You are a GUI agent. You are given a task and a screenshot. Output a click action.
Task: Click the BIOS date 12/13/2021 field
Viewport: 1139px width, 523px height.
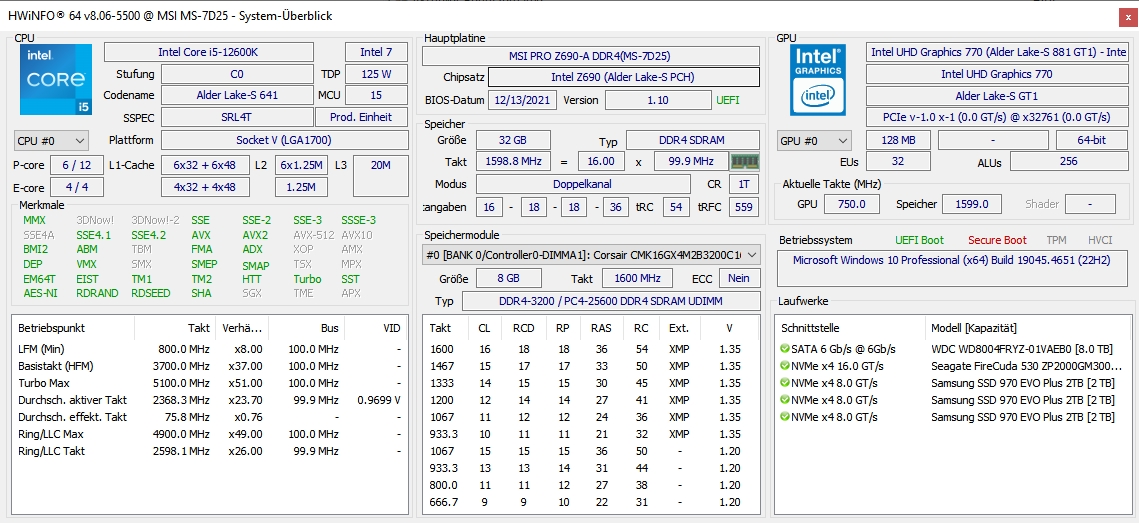coord(522,100)
